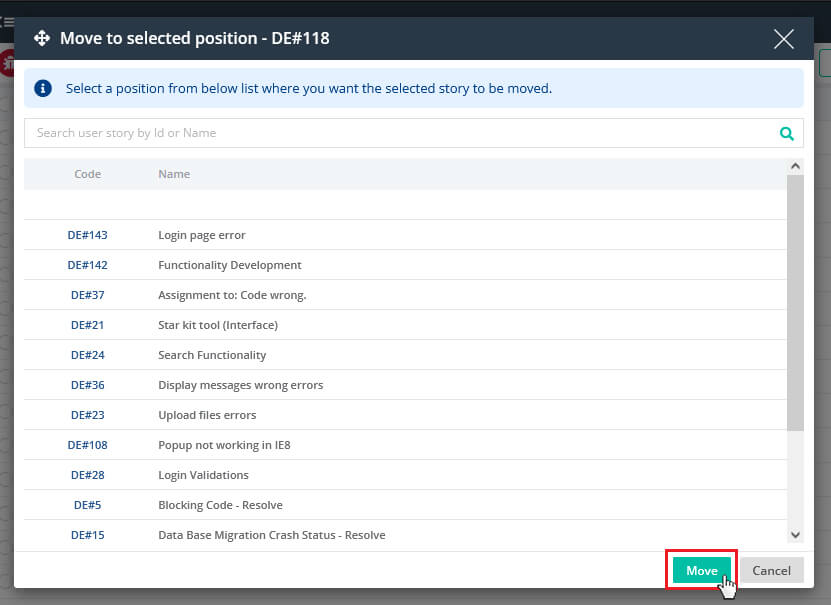Select the DE#21 Star kit tool row

click(405, 325)
